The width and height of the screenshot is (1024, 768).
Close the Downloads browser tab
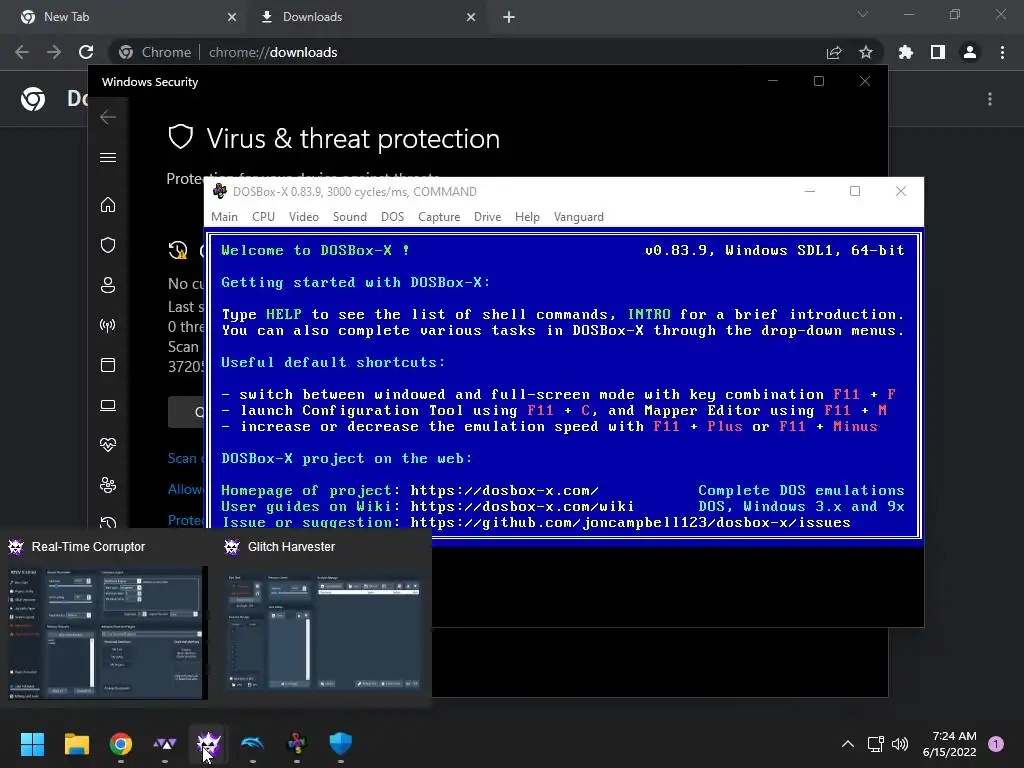coord(471,17)
